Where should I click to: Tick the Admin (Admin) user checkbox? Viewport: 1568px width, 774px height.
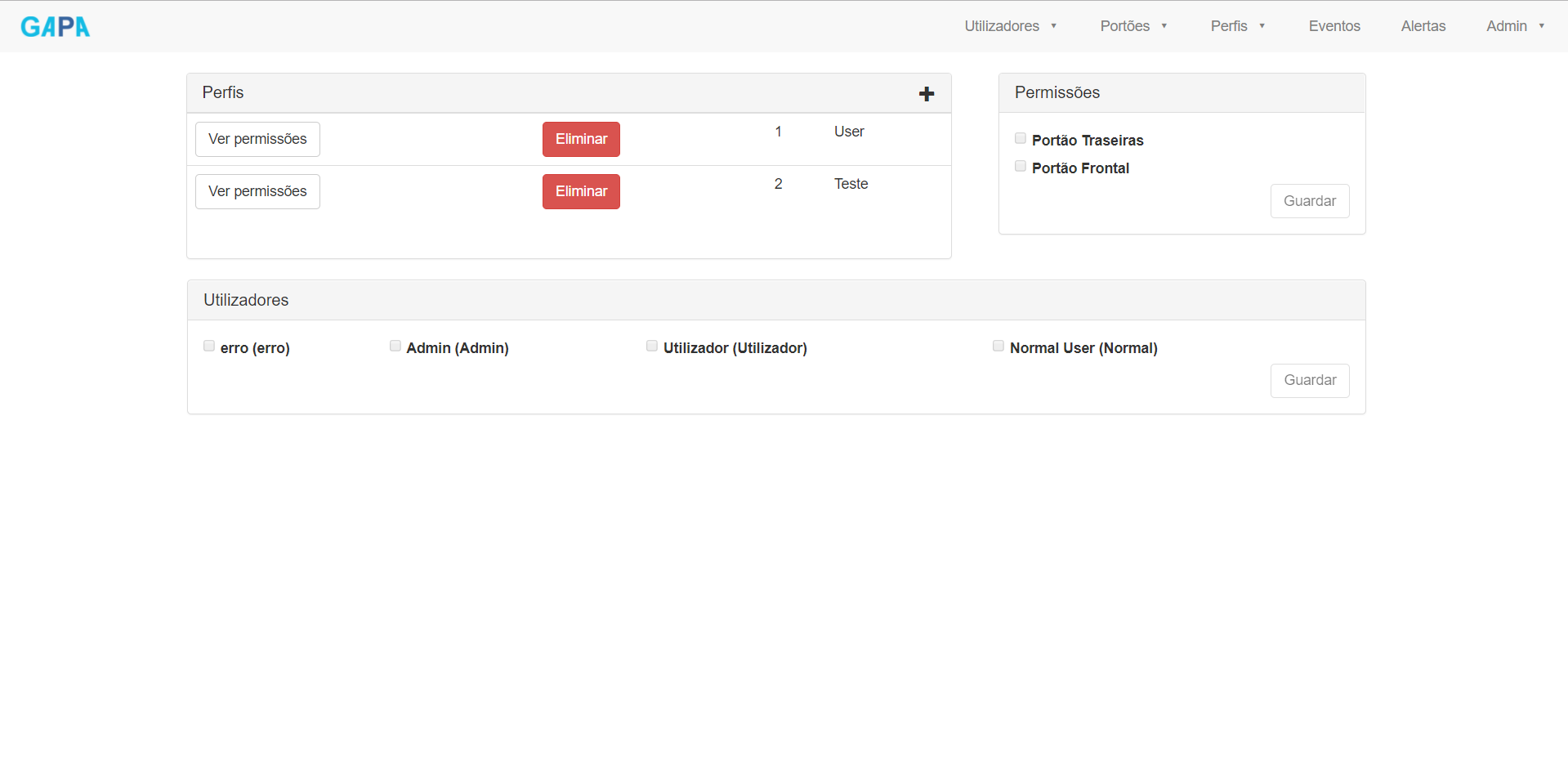point(395,346)
